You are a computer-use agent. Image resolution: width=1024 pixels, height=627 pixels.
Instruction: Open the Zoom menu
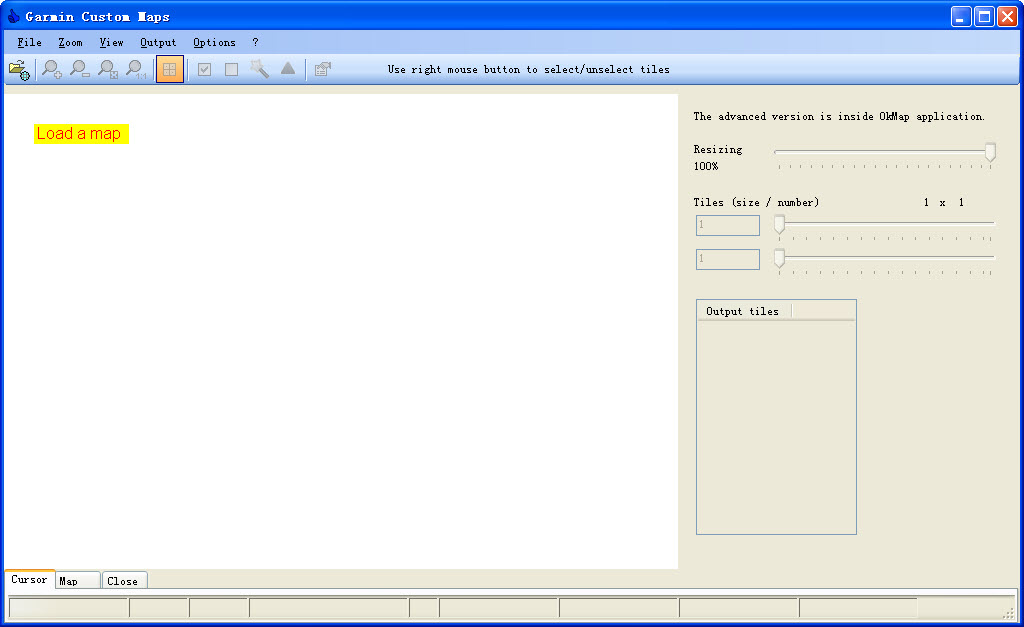71,42
